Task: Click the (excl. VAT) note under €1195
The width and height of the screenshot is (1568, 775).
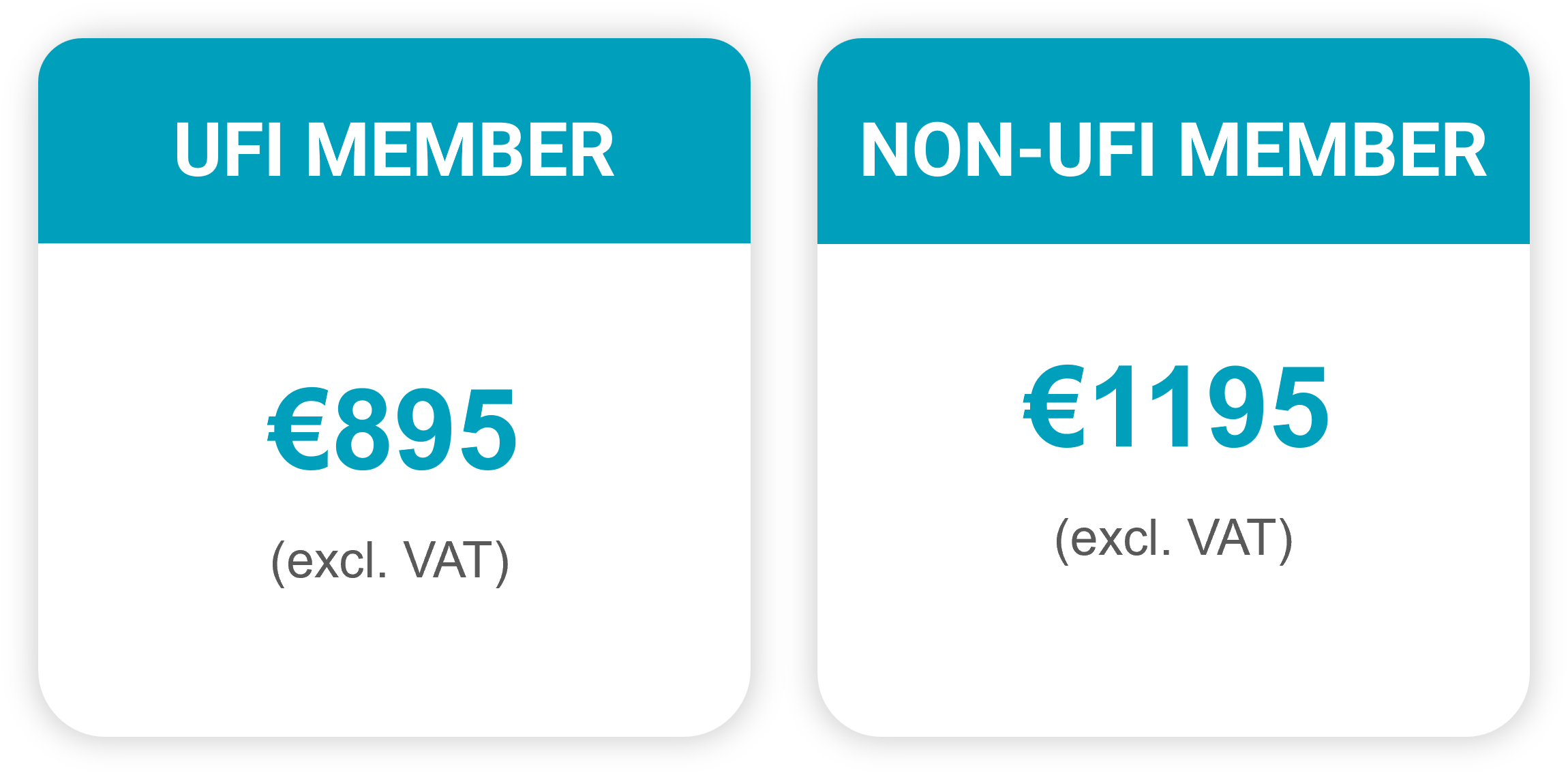Action: pos(1173,539)
